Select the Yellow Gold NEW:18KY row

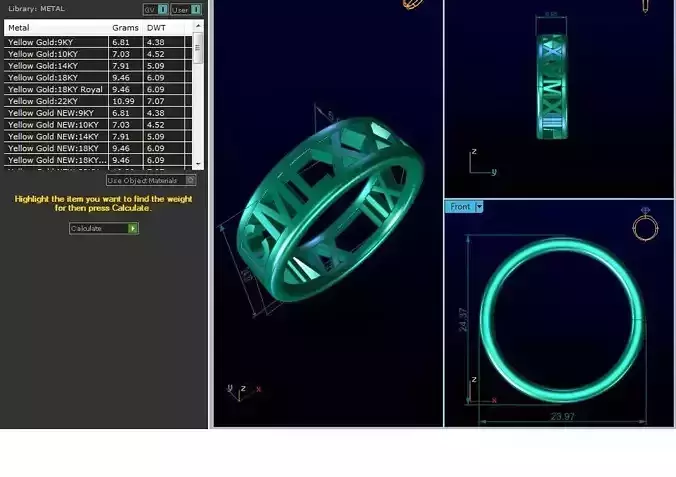98,148
